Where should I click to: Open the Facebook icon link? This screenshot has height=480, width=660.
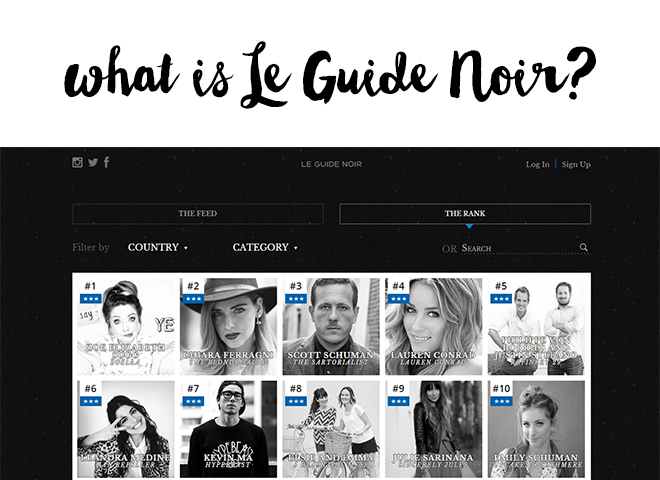pyautogui.click(x=106, y=162)
